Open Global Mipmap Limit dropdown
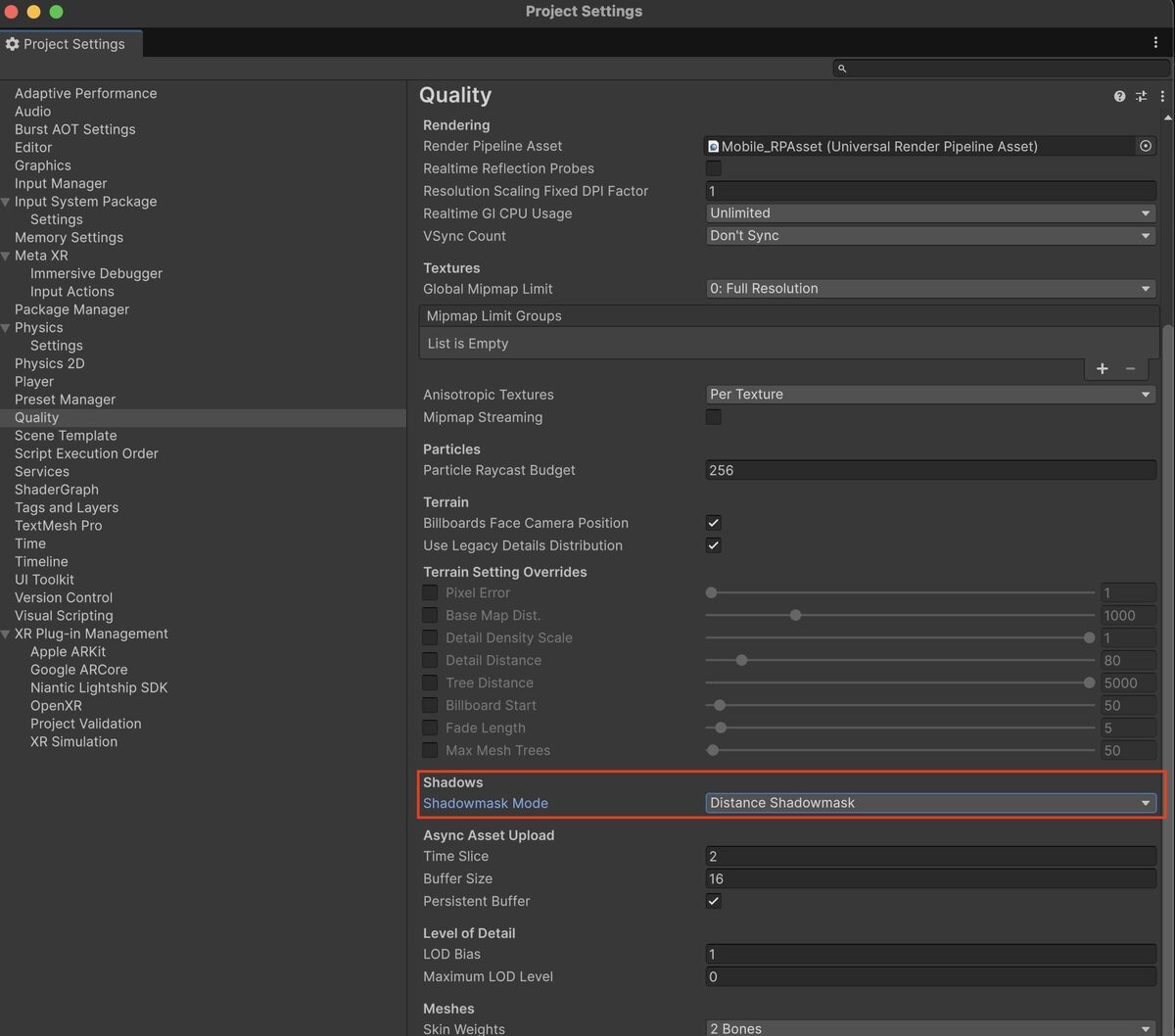Viewport: 1175px width, 1036px height. pos(930,289)
